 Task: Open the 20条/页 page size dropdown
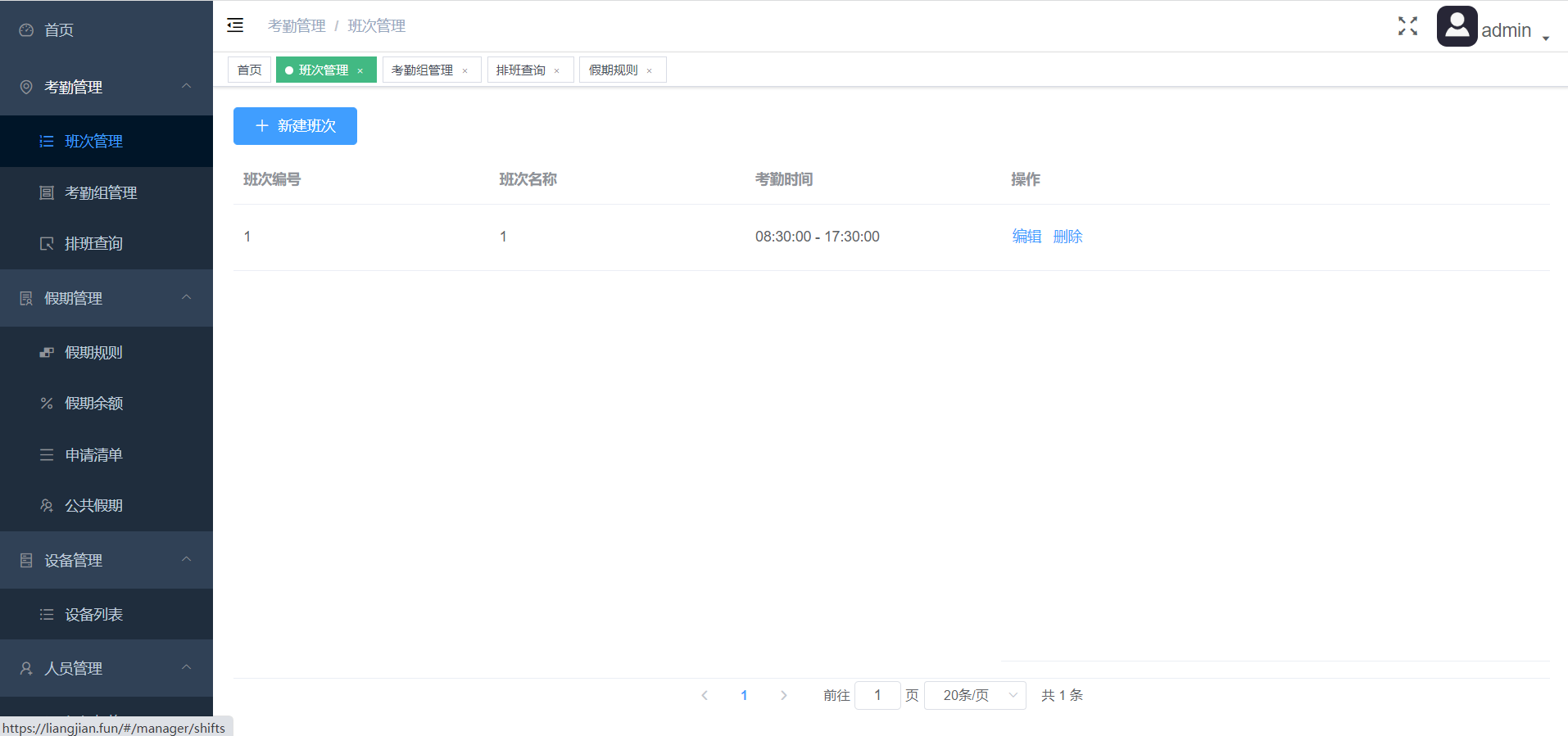coord(975,695)
